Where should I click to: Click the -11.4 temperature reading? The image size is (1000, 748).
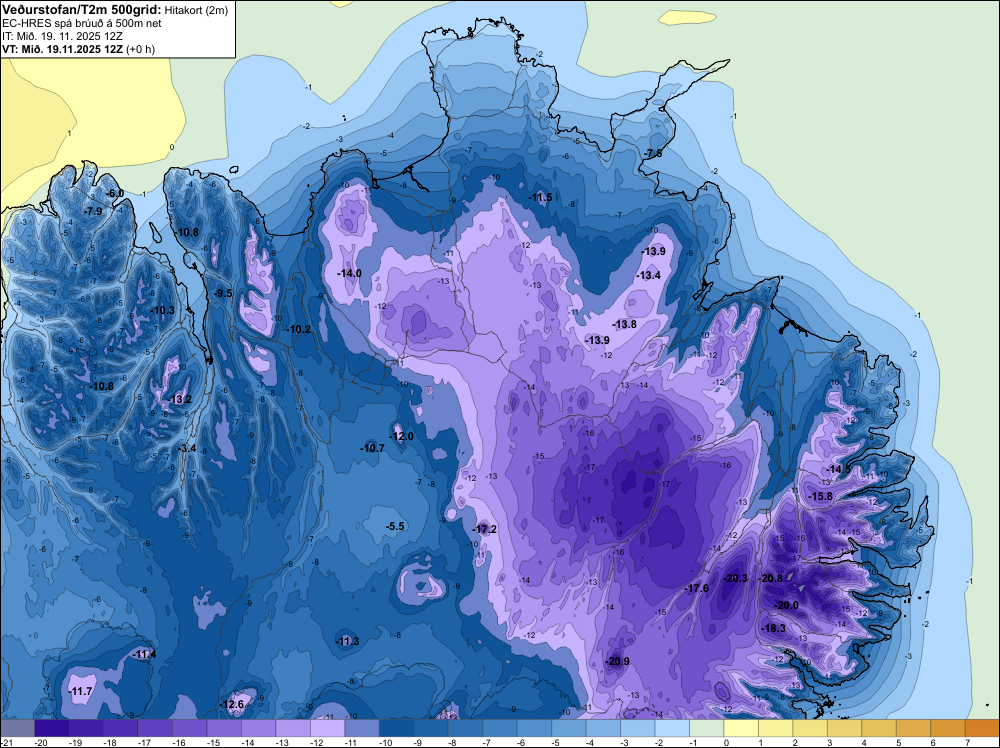coord(144,655)
